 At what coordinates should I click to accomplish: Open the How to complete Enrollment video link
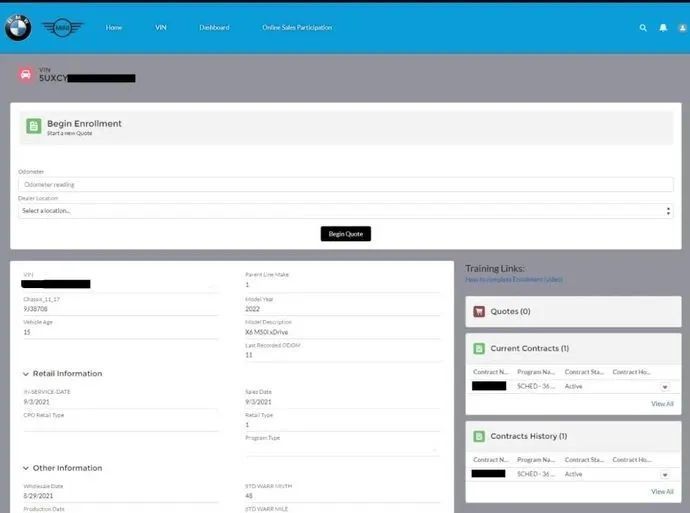click(x=514, y=279)
